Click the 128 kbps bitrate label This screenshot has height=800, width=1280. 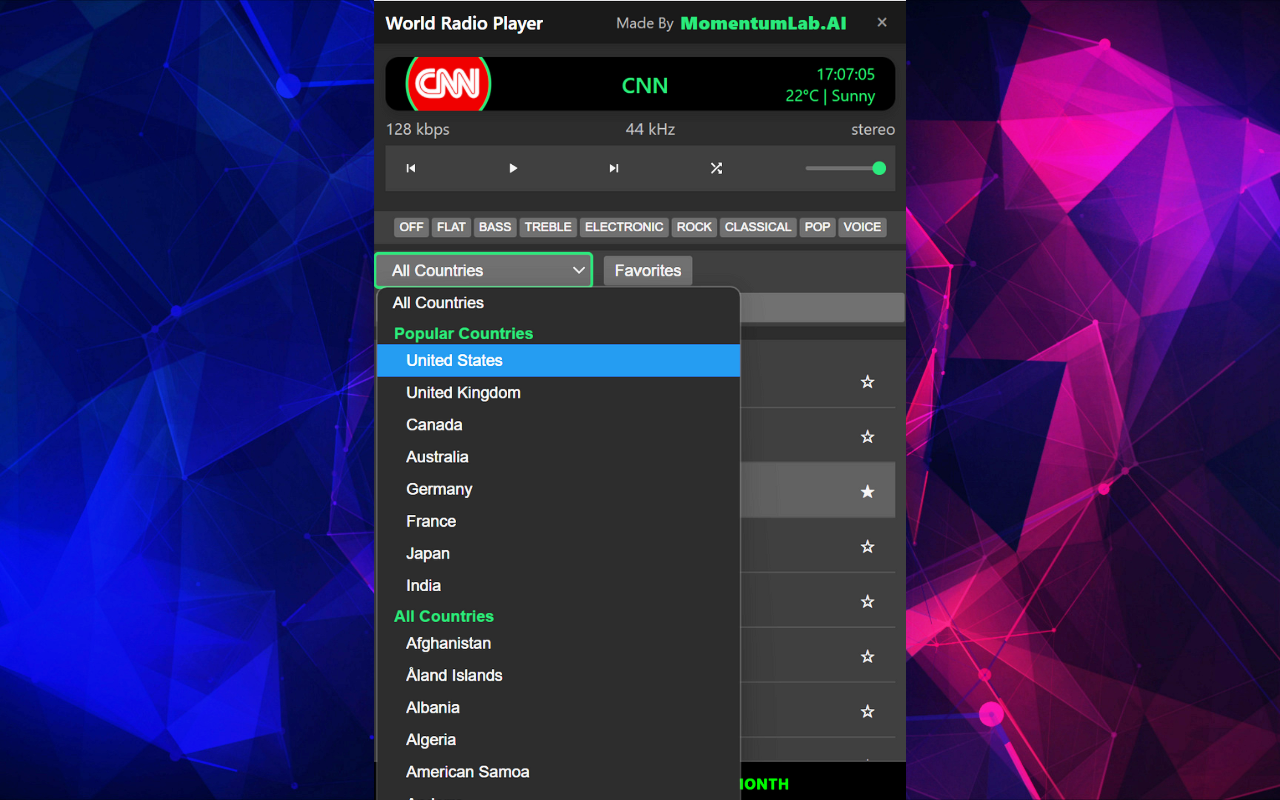coord(418,129)
